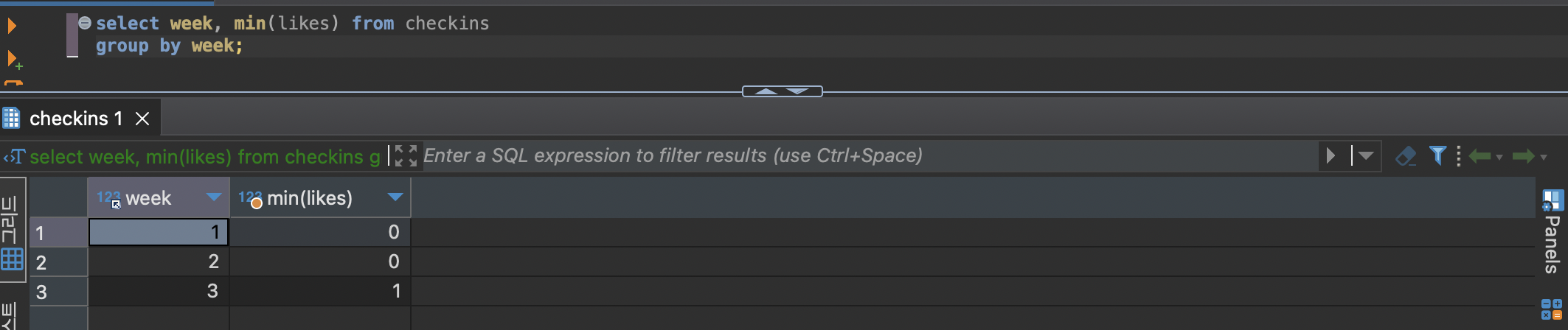Click the SQL filter expression input field
The image size is (1568, 330).
pos(863,155)
